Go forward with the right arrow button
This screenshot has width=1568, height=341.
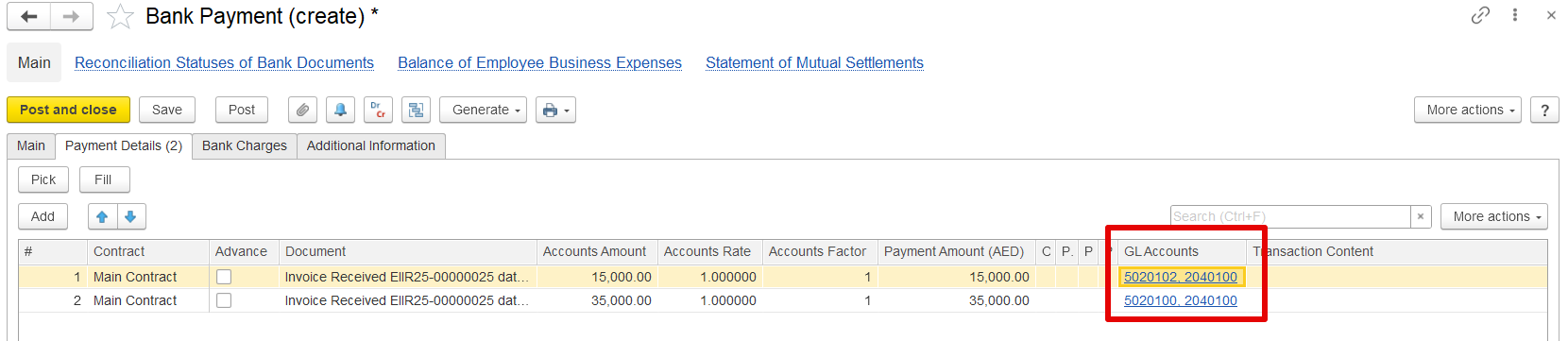click(72, 16)
